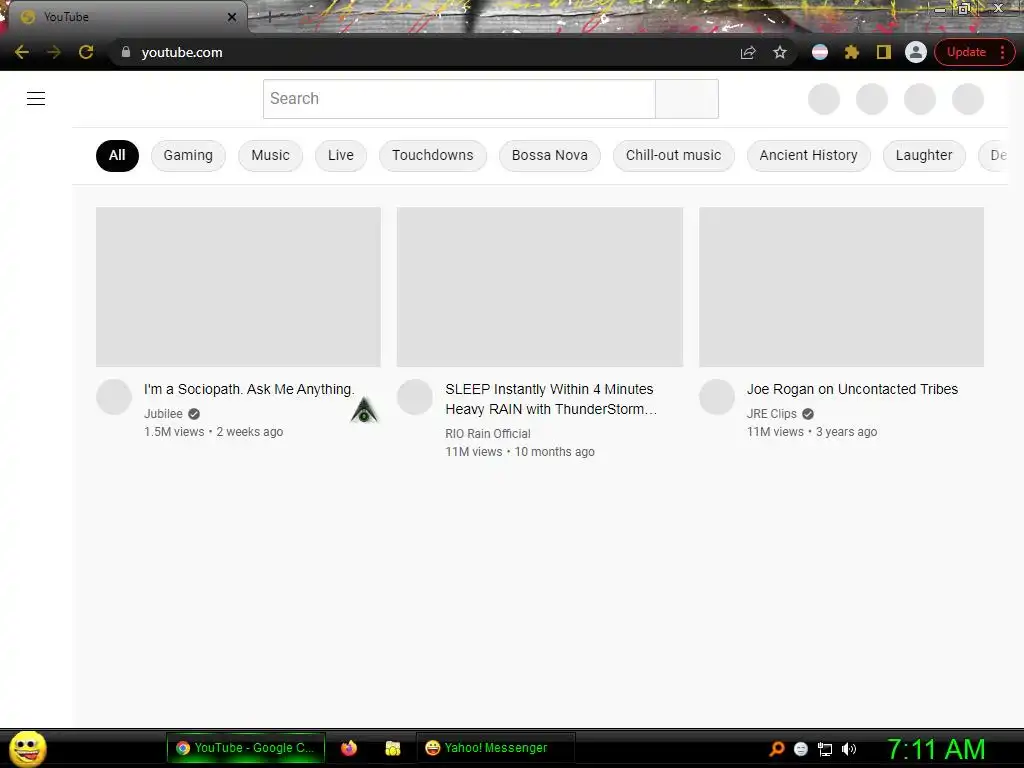Screen dimensions: 1024x768
Task: Click the Jubilee channel avatar placeholder
Action: (x=114, y=397)
